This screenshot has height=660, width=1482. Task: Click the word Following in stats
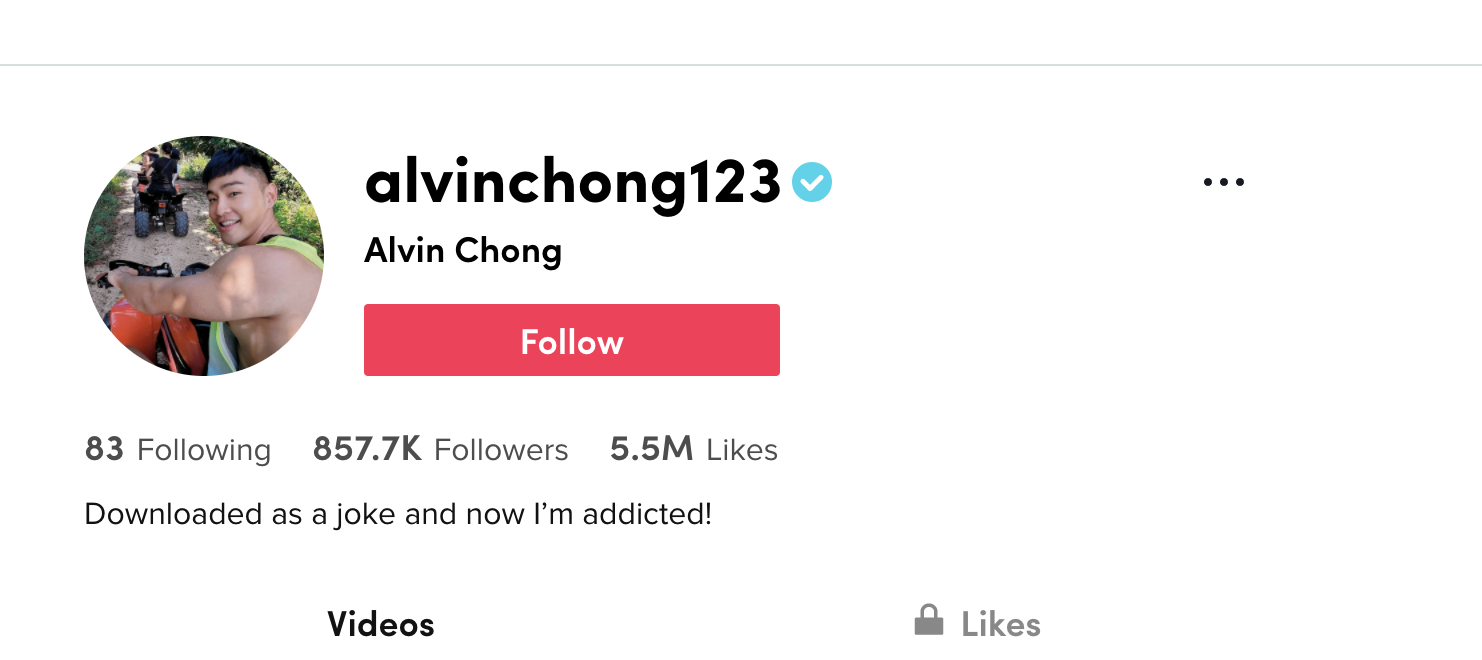[204, 451]
